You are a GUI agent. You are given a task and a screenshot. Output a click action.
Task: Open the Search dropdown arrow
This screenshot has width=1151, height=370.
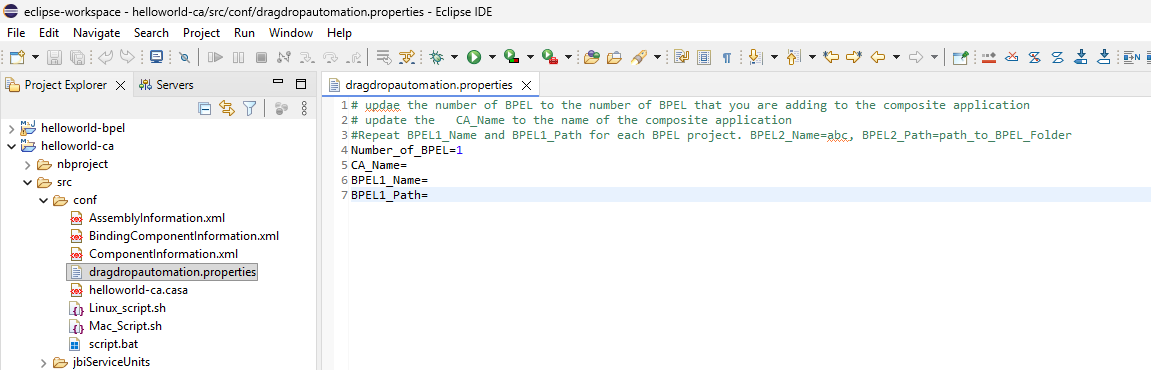click(657, 57)
